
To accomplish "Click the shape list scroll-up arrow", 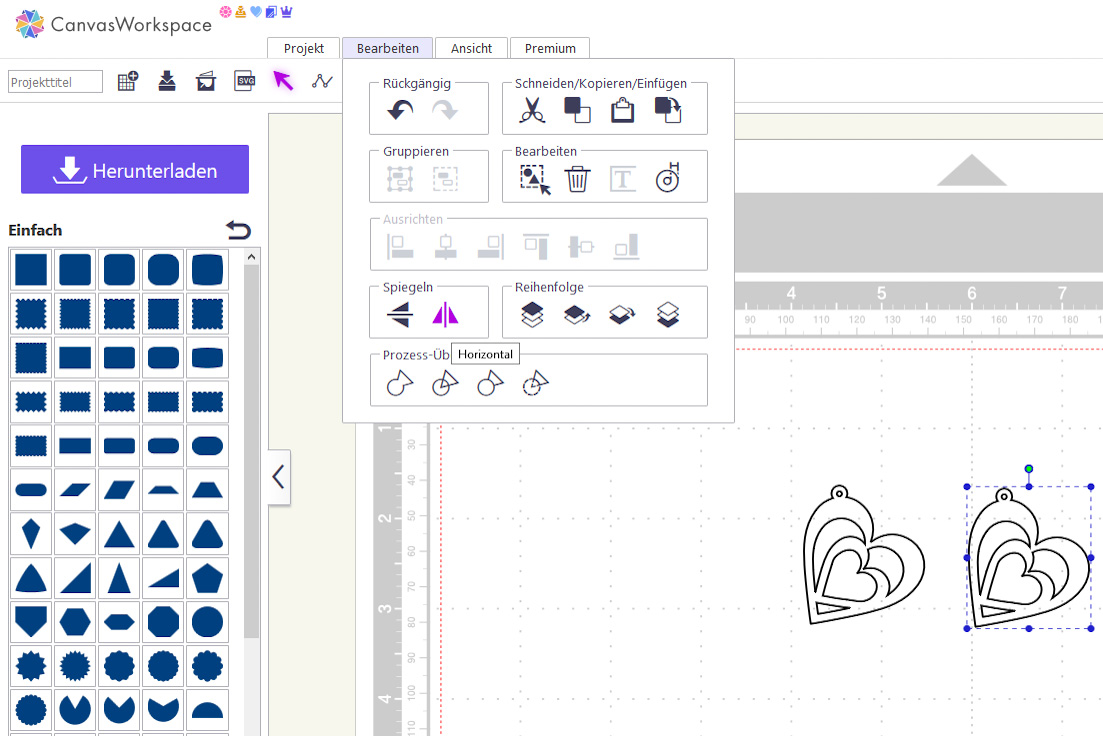I will point(251,257).
